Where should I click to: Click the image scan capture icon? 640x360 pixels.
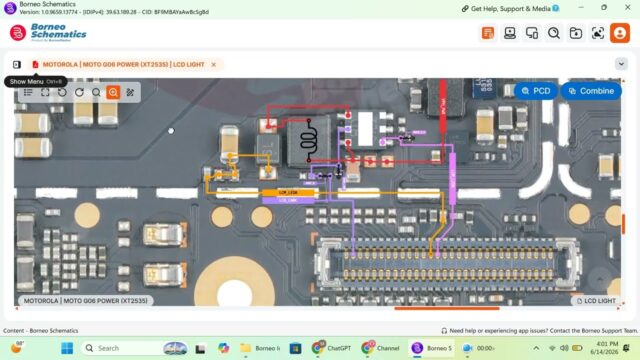click(598, 33)
